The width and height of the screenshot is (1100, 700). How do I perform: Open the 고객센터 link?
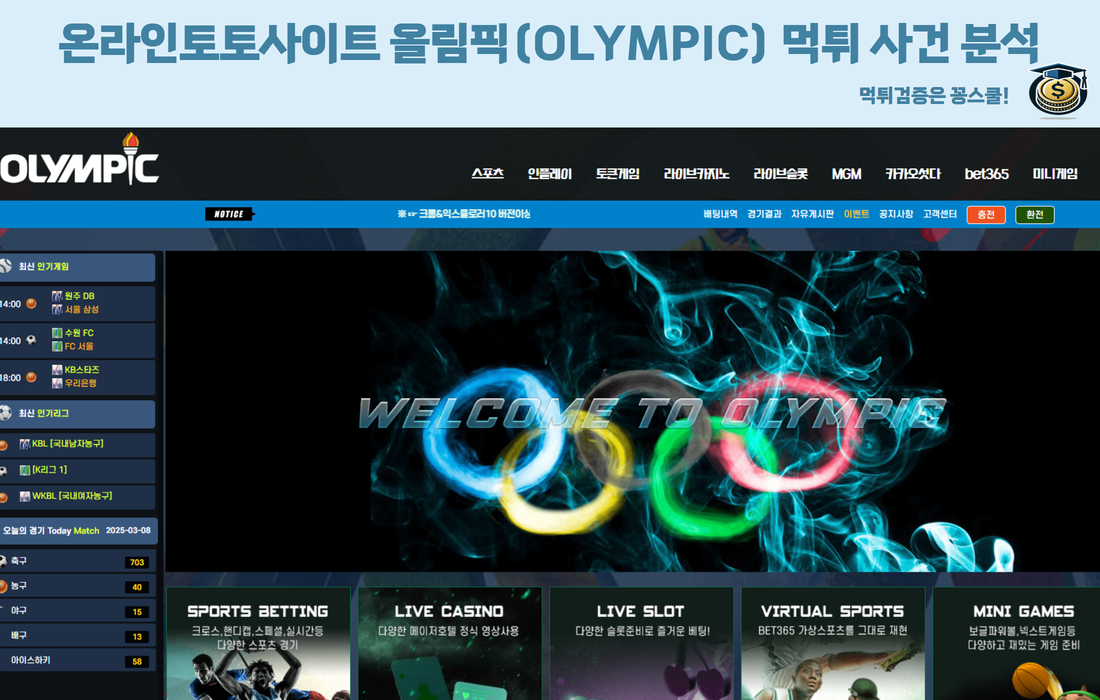click(x=939, y=214)
